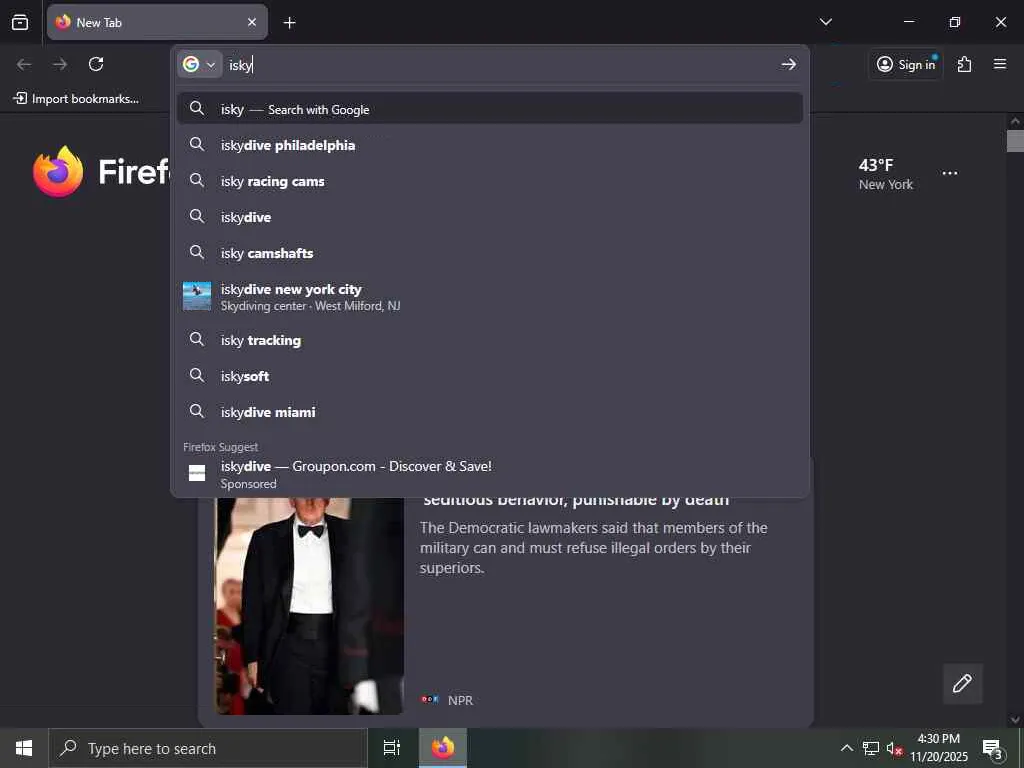Click the muted volume icon in the tray

[x=894, y=749]
